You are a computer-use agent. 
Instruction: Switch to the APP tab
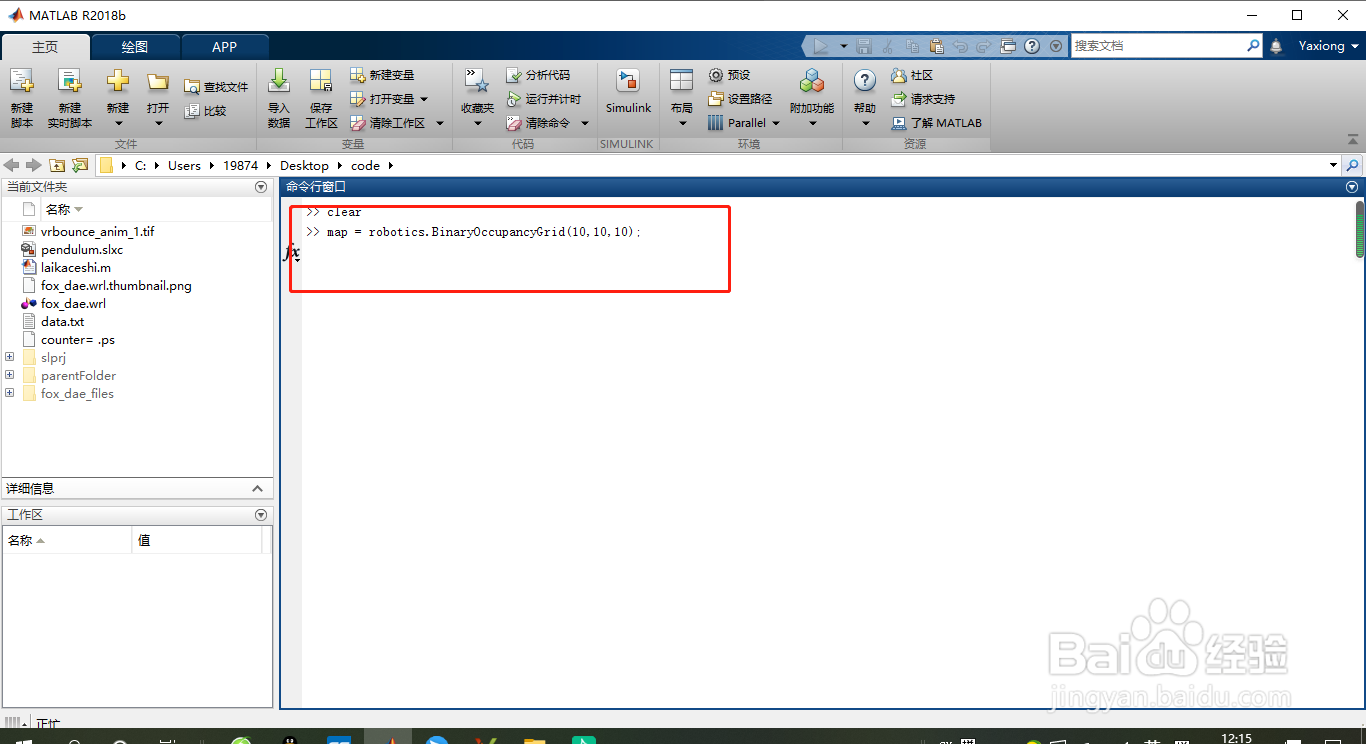pyautogui.click(x=225, y=47)
